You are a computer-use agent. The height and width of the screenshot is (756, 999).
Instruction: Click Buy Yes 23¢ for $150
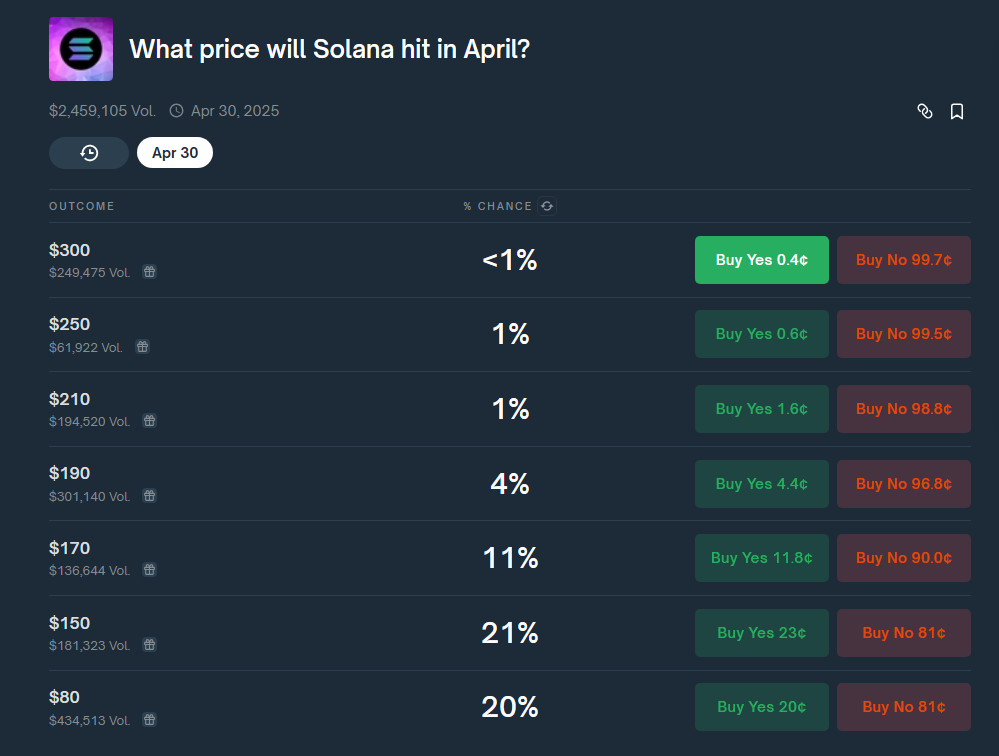coord(761,633)
